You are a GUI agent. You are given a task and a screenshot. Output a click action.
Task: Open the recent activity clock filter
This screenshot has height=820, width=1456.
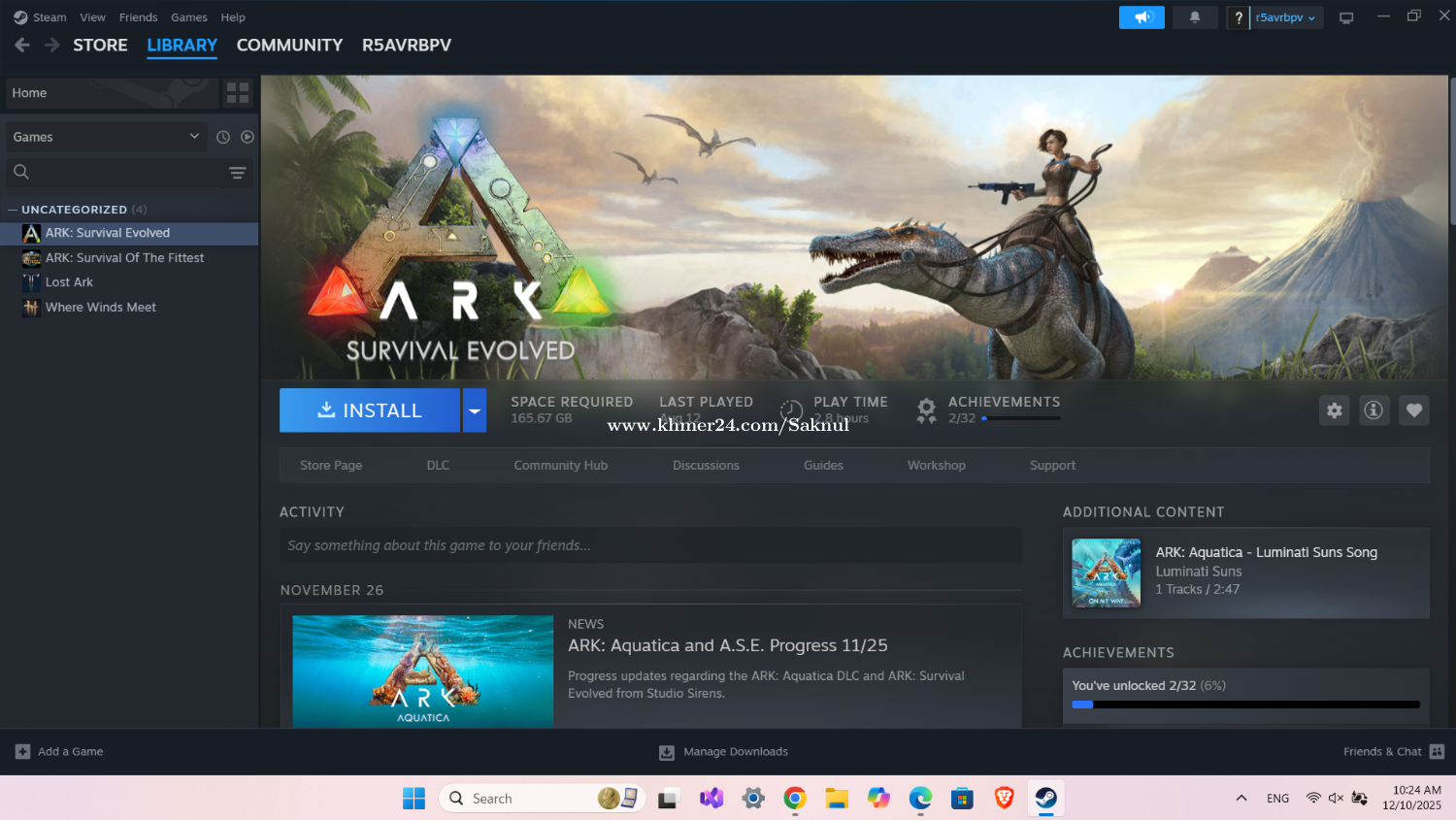[223, 137]
